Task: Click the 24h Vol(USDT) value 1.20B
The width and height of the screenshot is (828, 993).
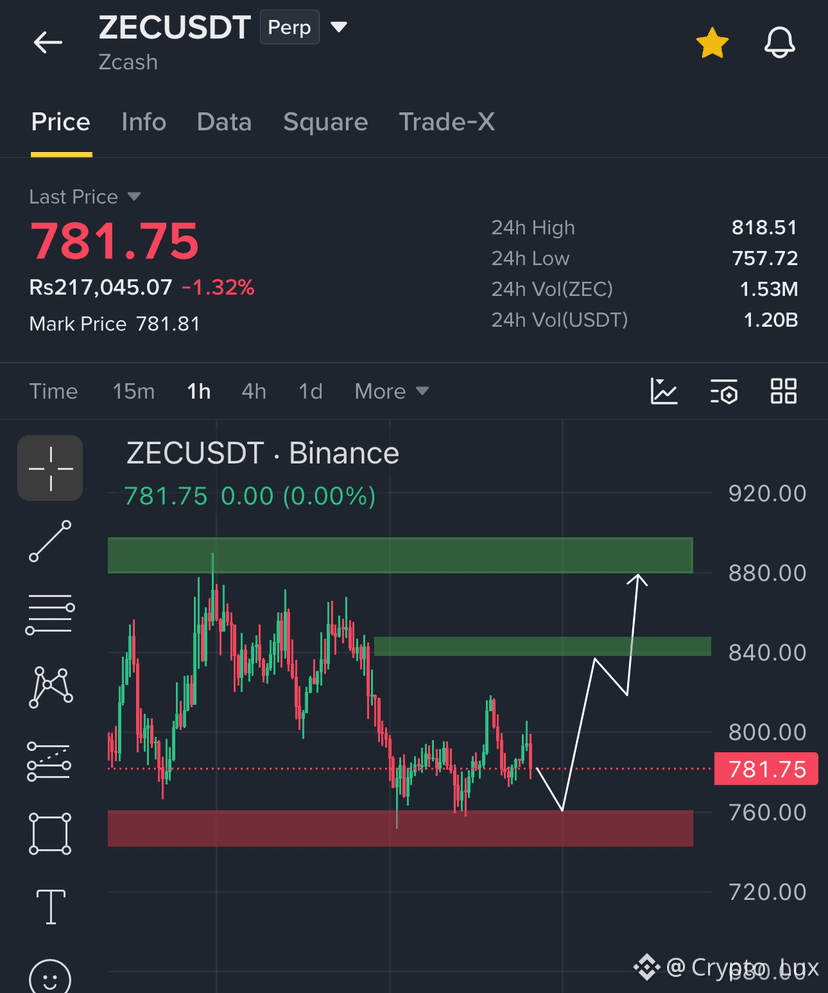Action: tap(770, 320)
